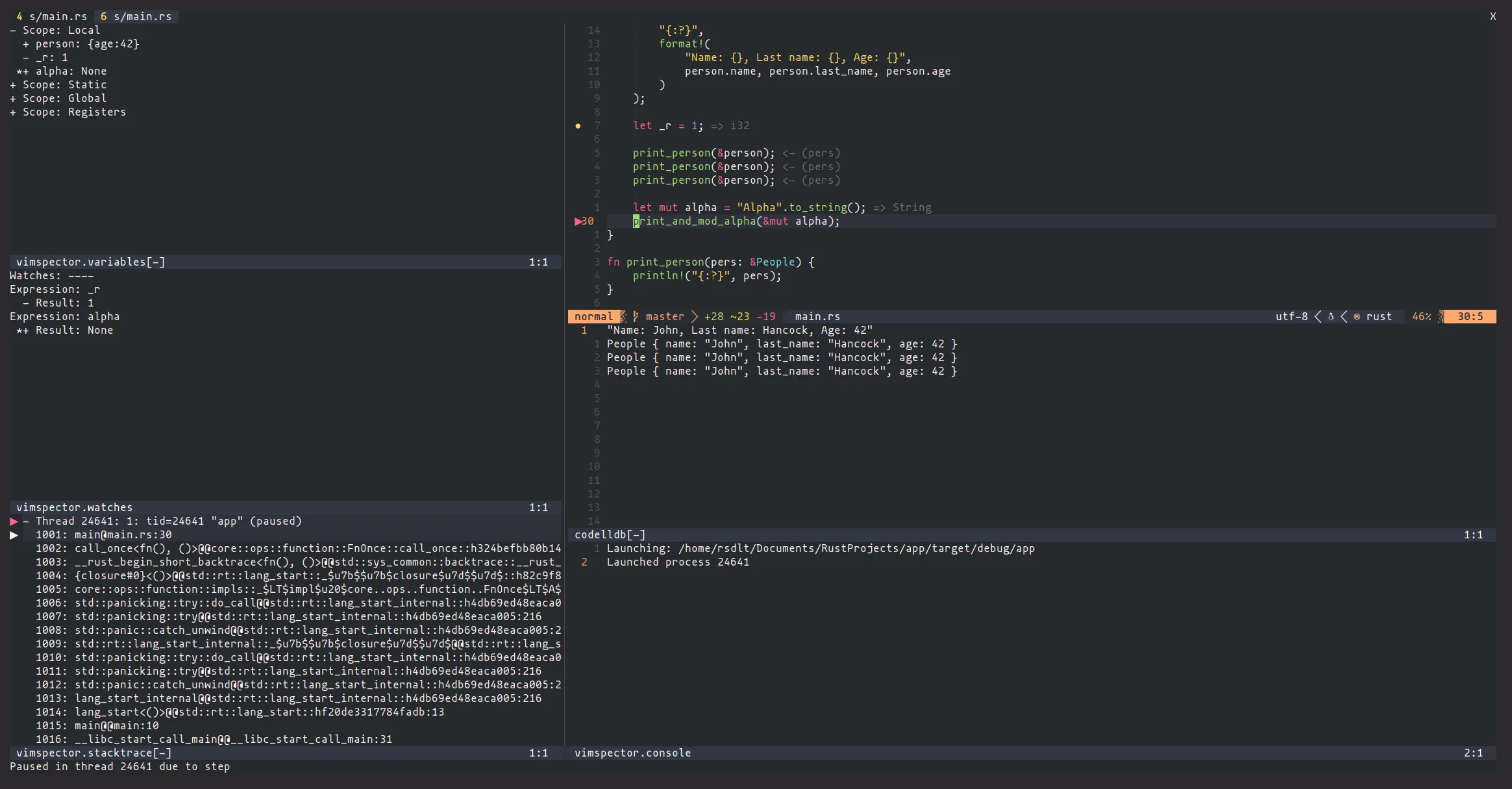This screenshot has height=789, width=1512.
Task: Click the Linux penguin file-format icon
Action: coord(1331,316)
